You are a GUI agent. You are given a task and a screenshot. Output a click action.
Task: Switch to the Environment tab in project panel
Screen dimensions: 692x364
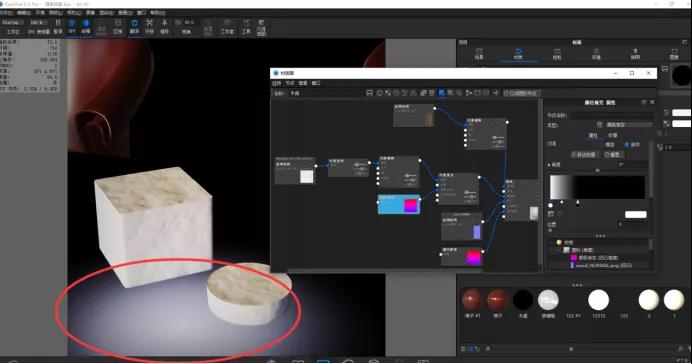pos(596,54)
